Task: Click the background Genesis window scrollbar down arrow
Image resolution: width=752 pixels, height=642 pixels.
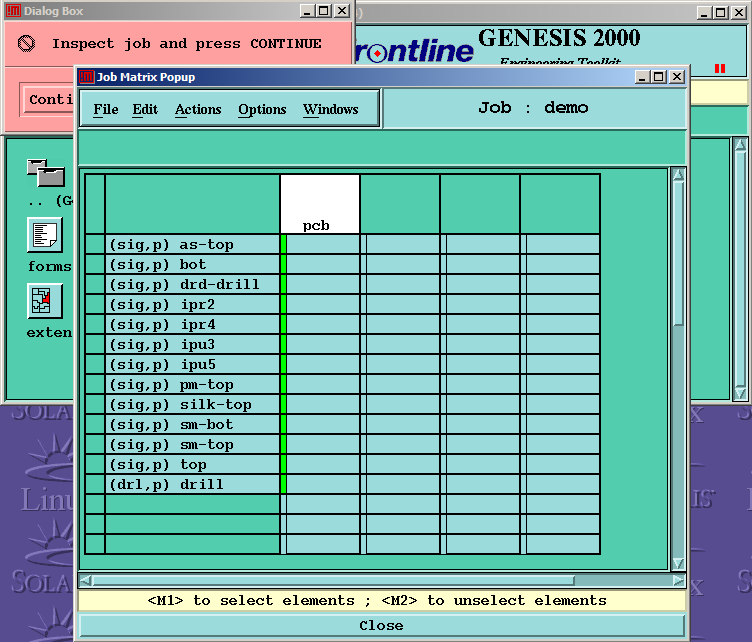Action: [740, 394]
